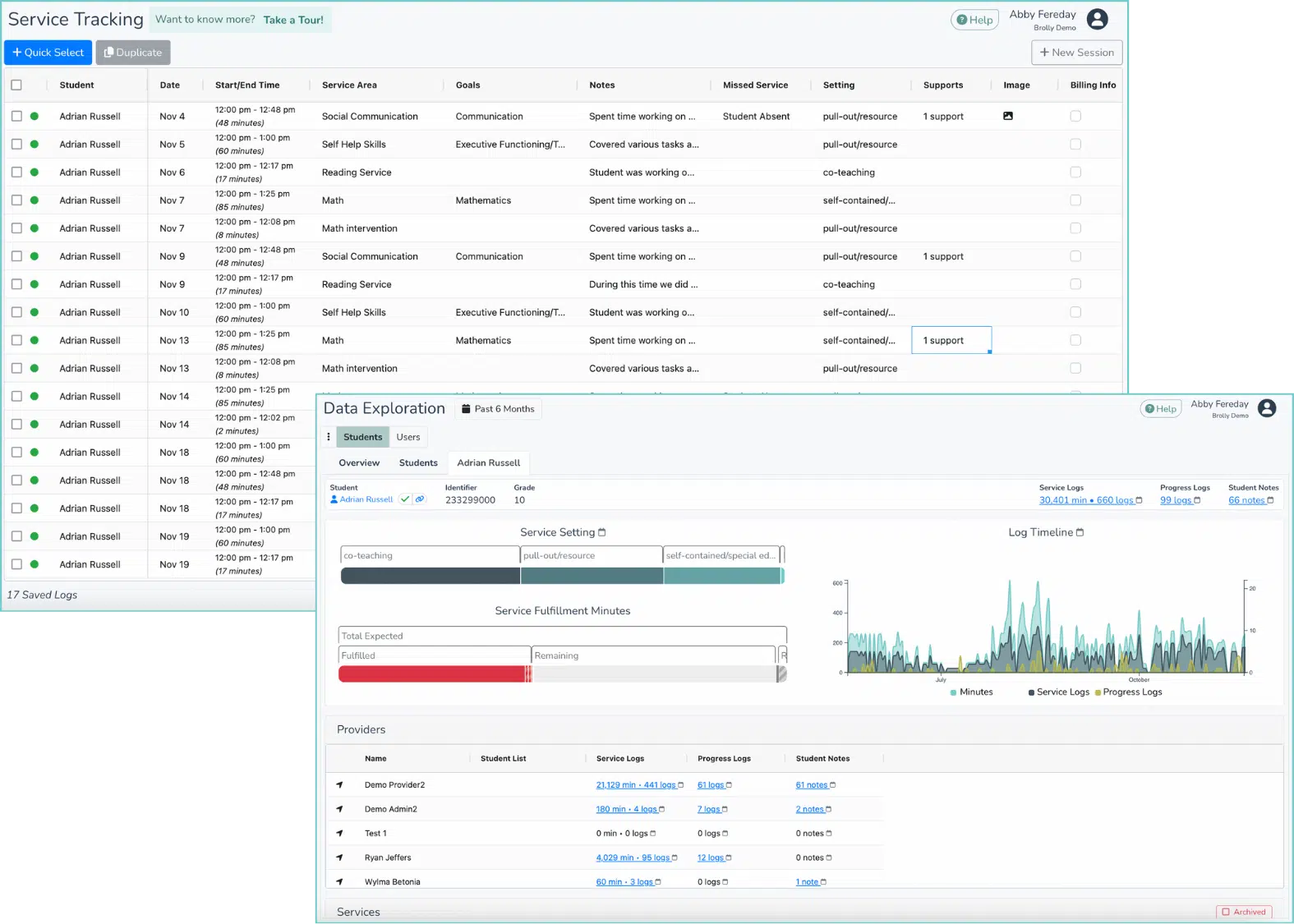Click Abby Fereday profile avatar in Service Tracking
The width and height of the screenshot is (1294, 924).
[x=1098, y=20]
